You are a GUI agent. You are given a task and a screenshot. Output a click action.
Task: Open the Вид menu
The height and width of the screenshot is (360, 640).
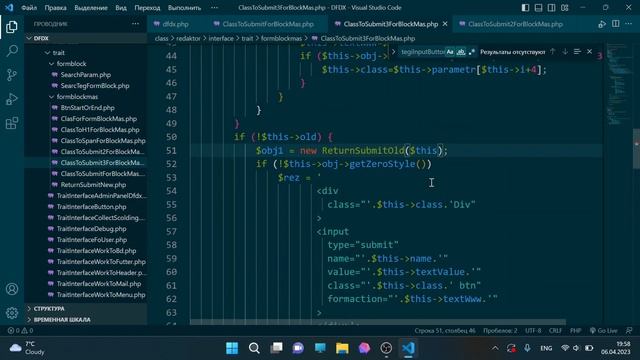pos(121,8)
